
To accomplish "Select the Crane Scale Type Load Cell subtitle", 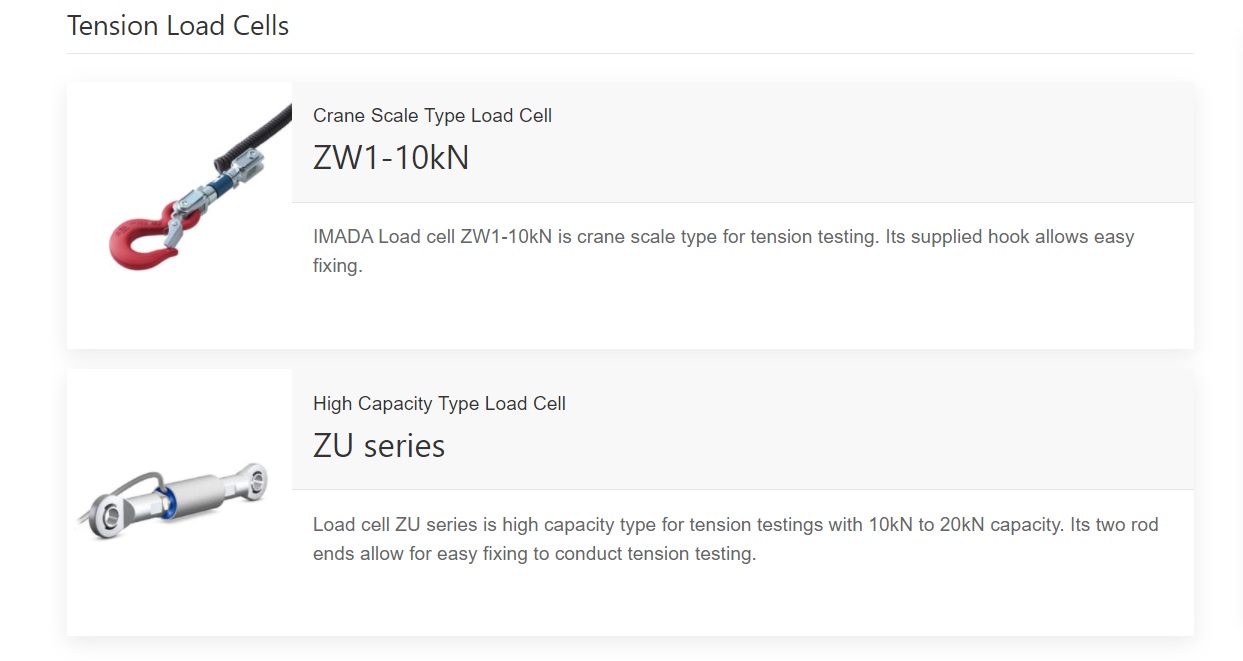I will [x=432, y=115].
